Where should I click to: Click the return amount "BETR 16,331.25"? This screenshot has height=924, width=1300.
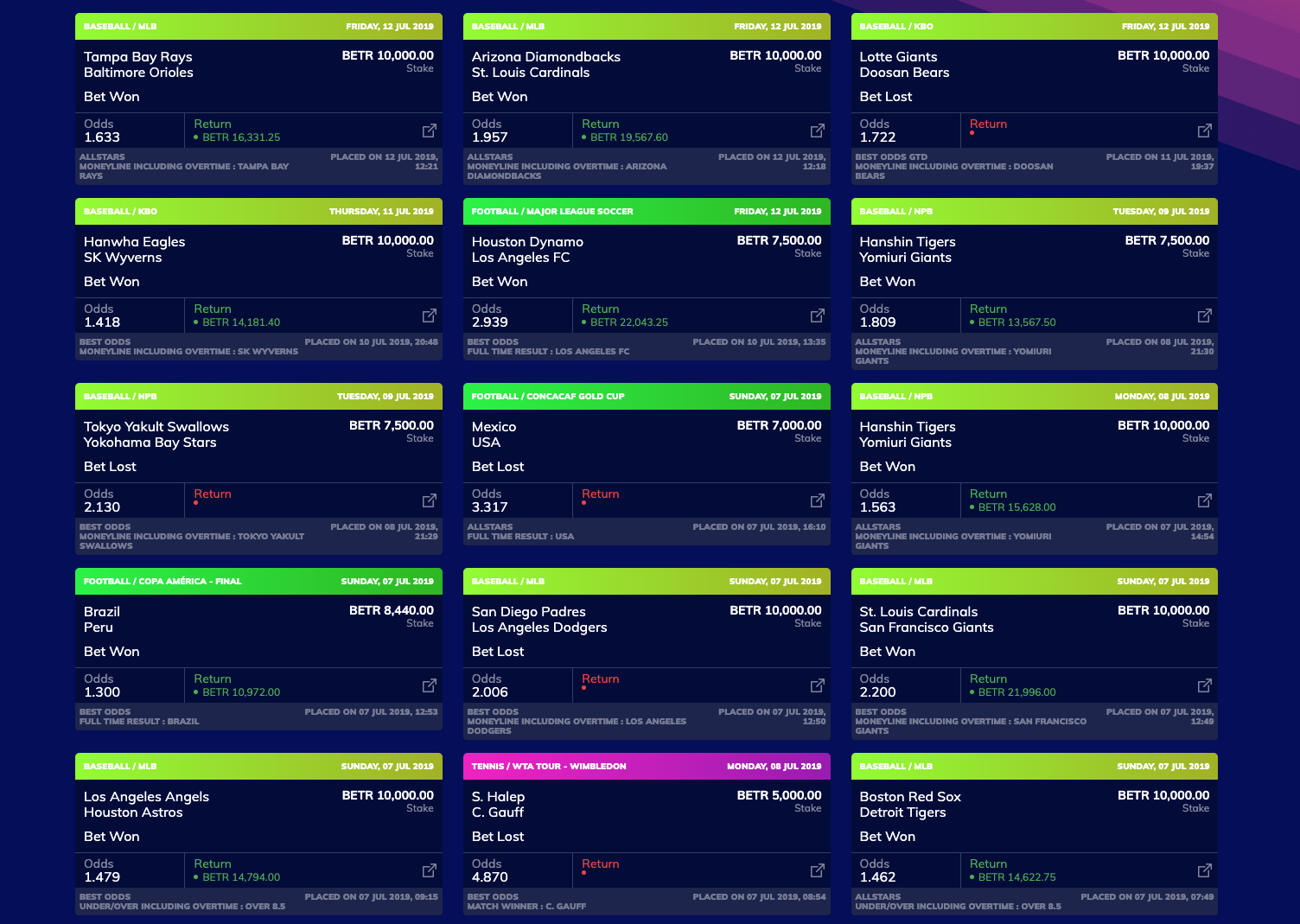(241, 137)
